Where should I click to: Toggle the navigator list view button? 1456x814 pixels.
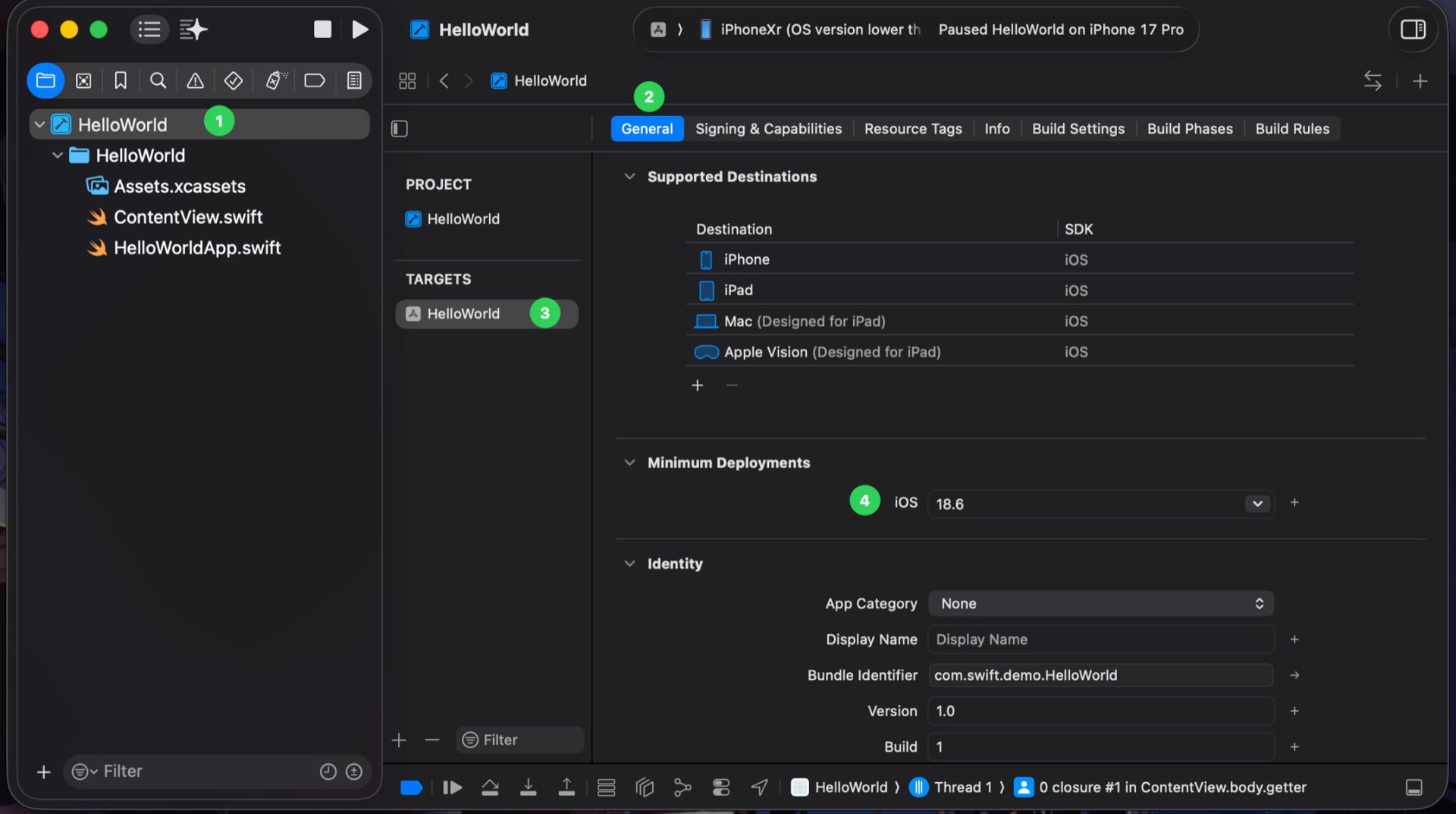(149, 30)
